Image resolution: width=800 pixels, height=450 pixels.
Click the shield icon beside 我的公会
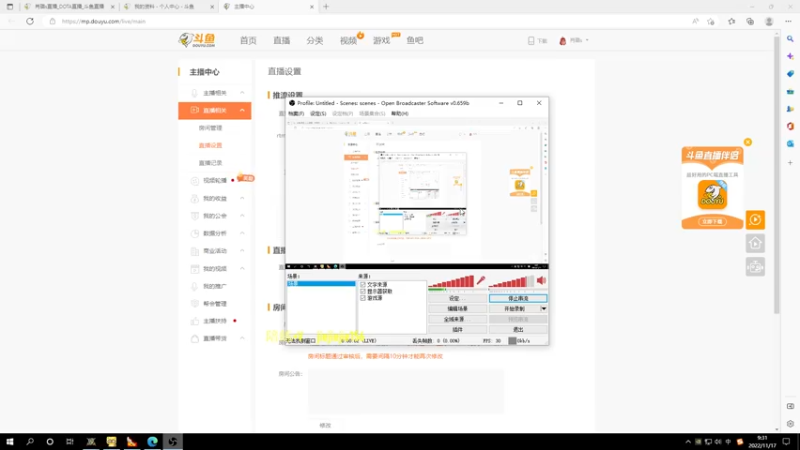[194, 216]
